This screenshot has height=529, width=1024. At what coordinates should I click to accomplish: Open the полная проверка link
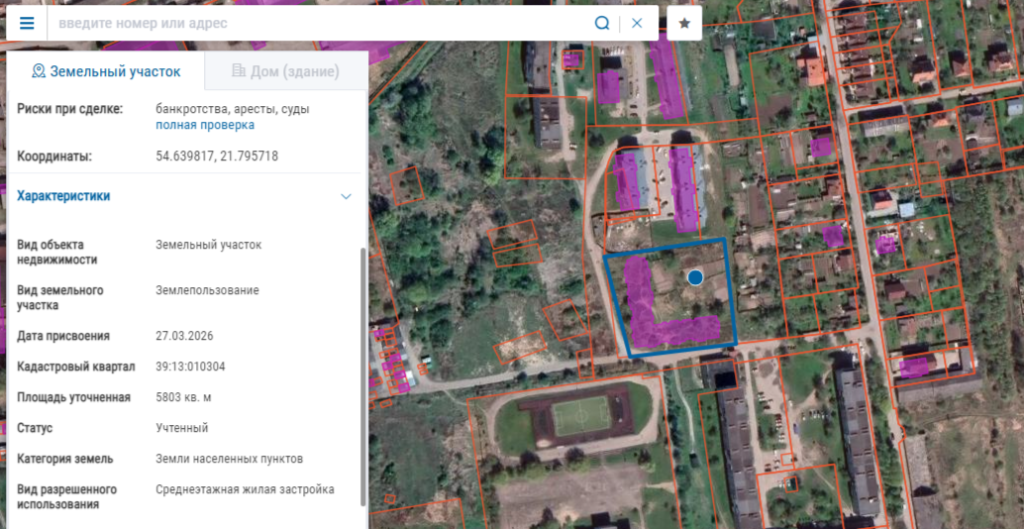pos(205,125)
